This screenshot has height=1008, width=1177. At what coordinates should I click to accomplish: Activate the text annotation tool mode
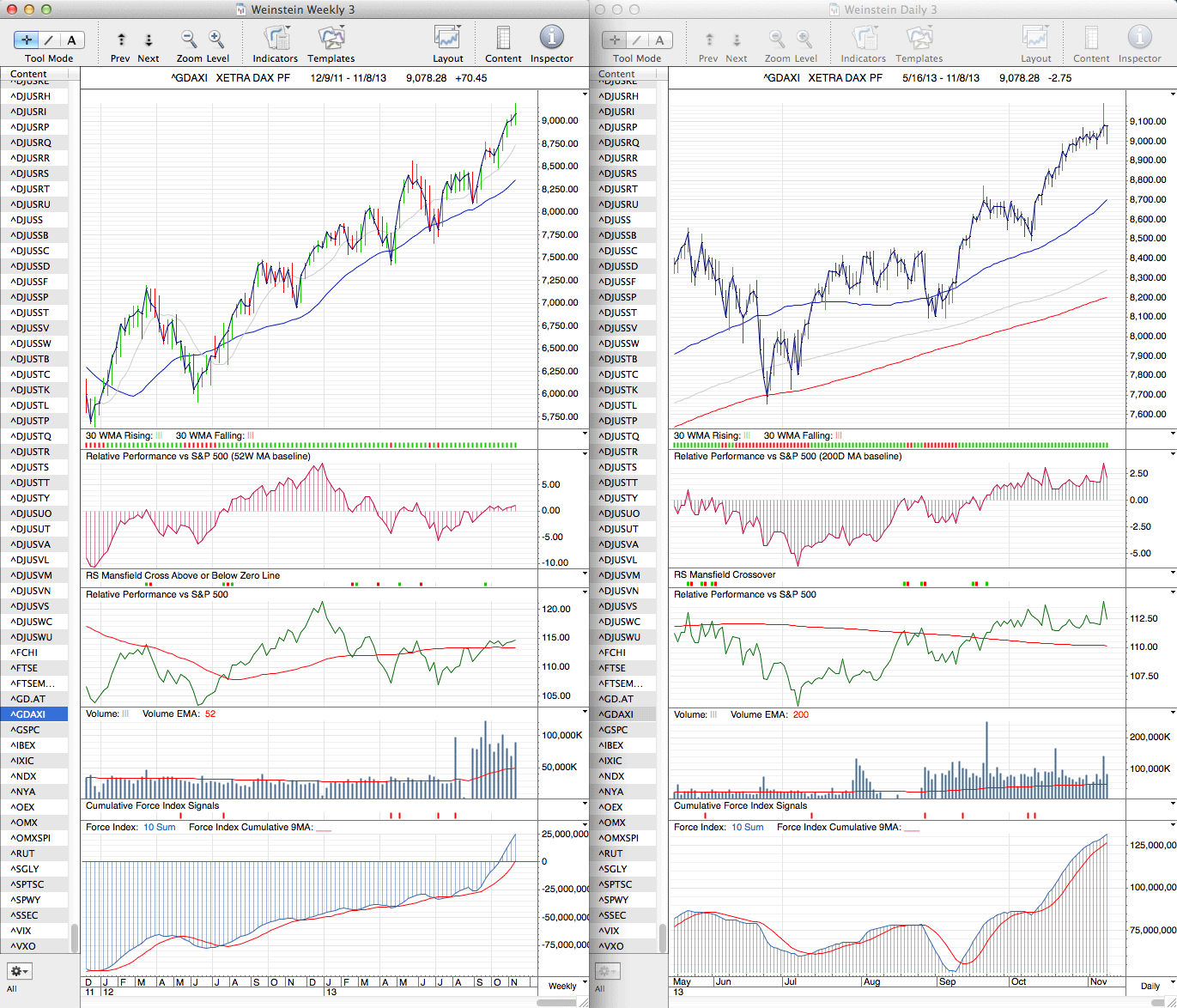pos(71,39)
